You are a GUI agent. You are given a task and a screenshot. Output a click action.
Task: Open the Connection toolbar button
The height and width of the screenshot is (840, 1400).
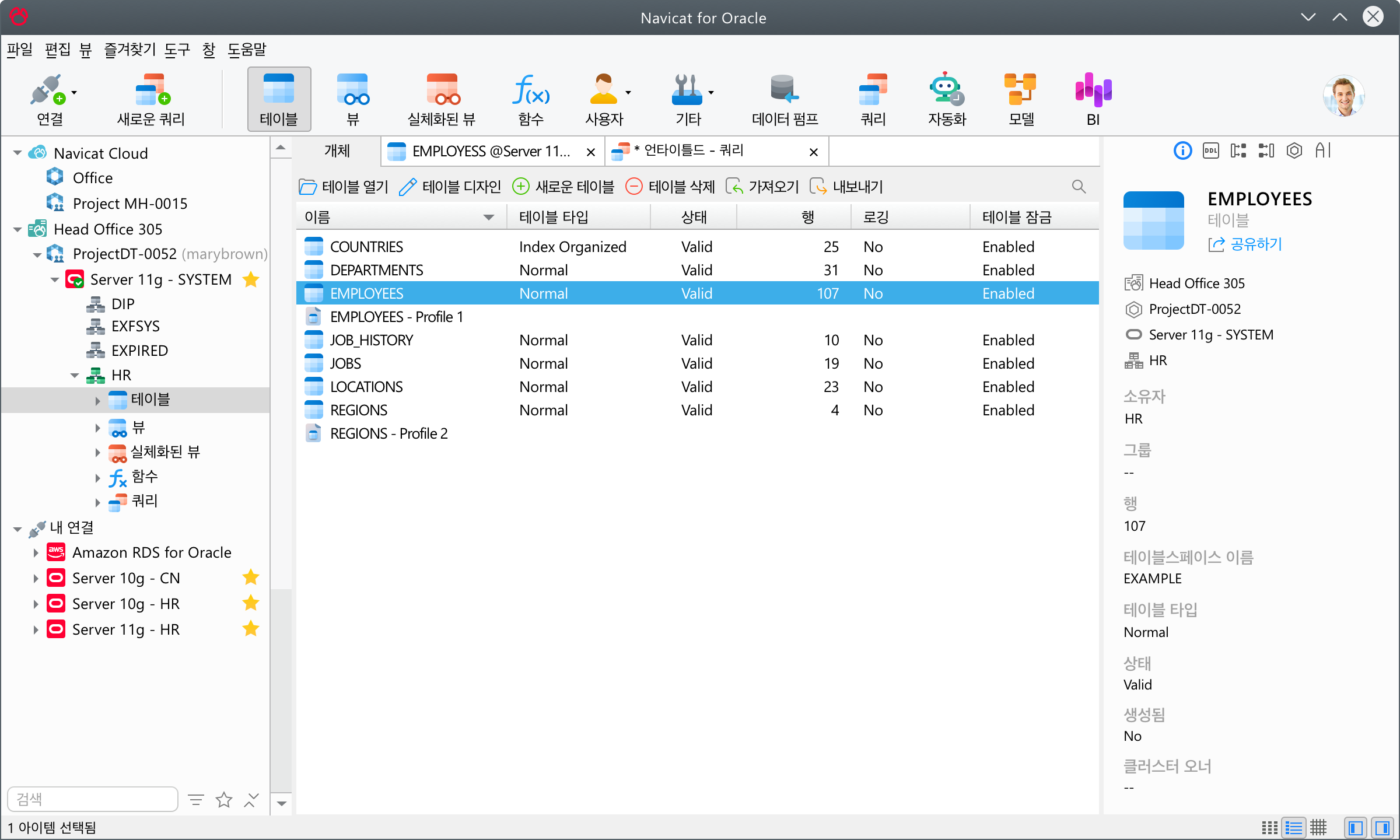pos(50,100)
